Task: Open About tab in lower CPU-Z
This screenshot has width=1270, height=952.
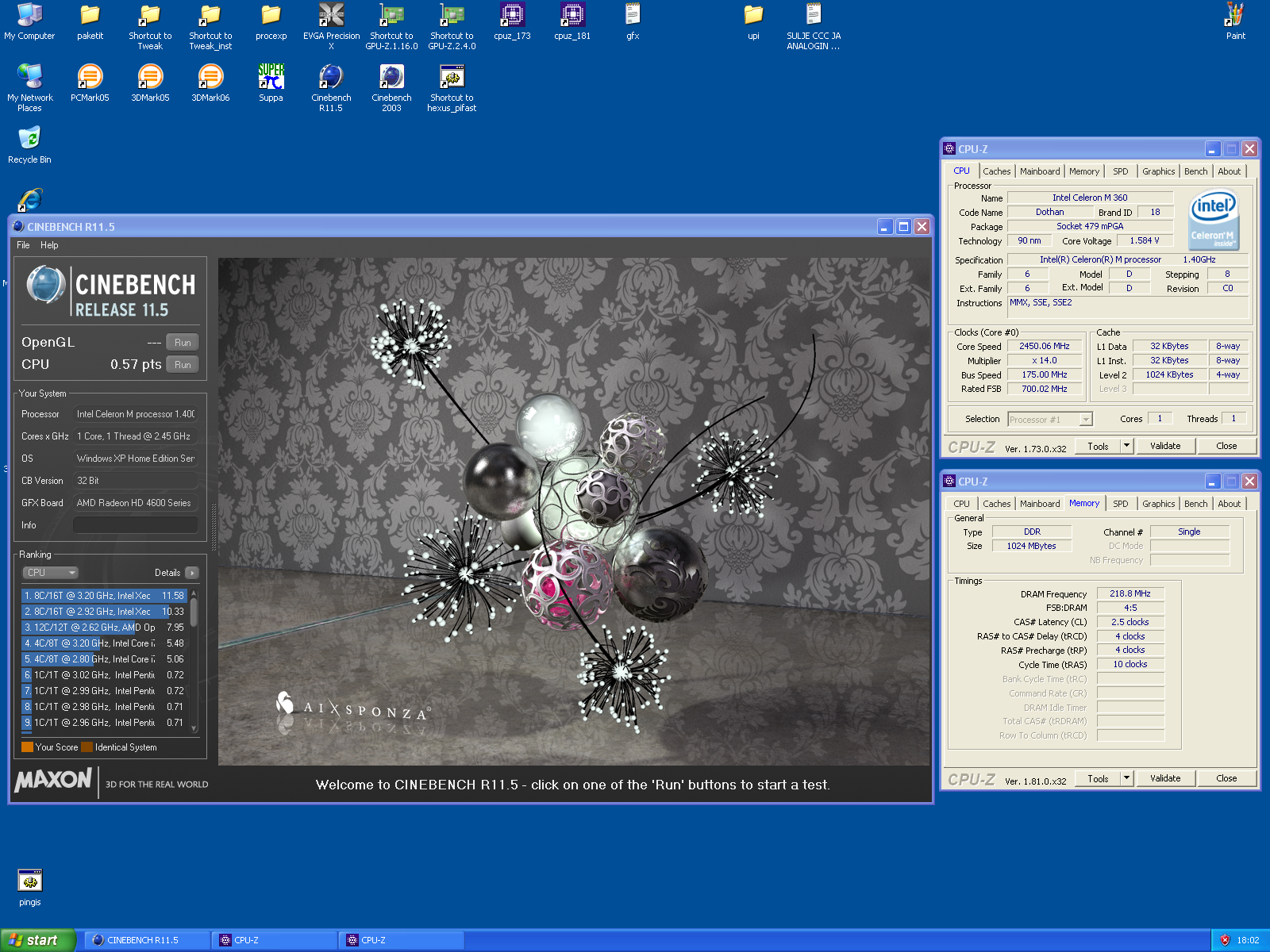Action: click(1229, 504)
